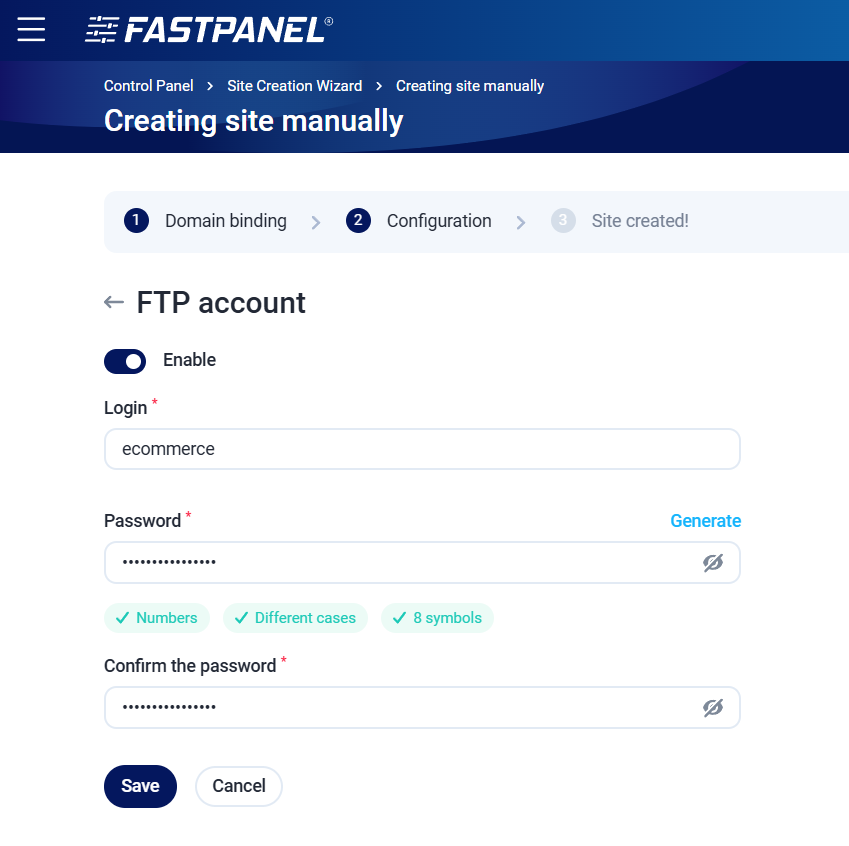Select Creating site manually breadcrumb

click(x=470, y=86)
